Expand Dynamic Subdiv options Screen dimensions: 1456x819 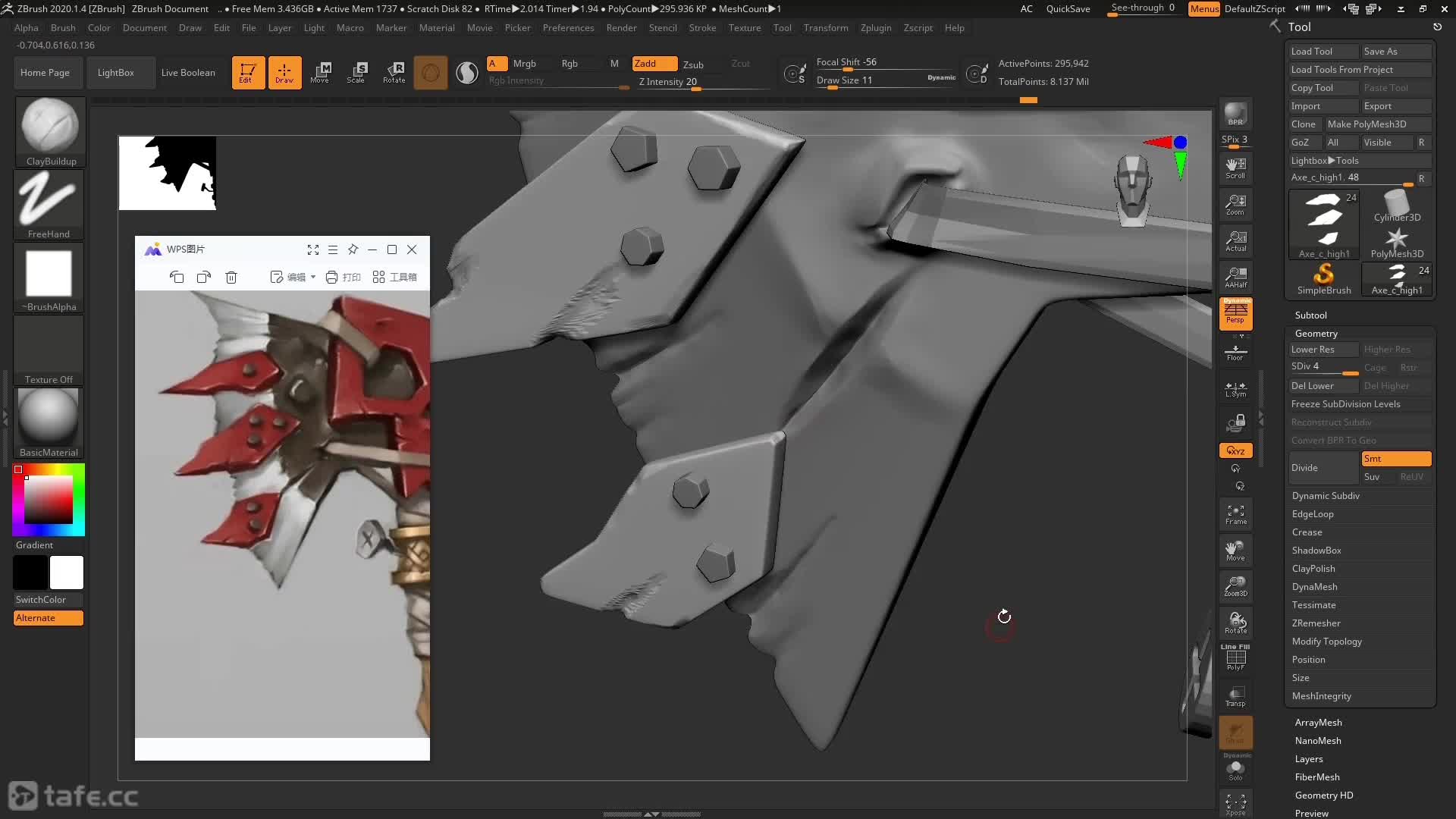[1326, 496]
